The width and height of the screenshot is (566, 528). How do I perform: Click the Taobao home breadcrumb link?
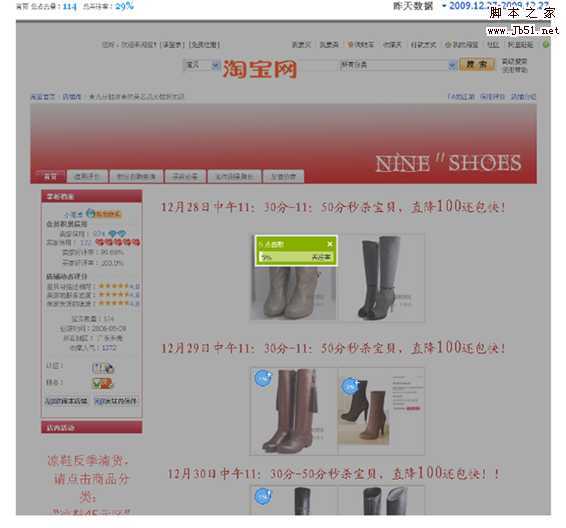pyautogui.click(x=43, y=97)
